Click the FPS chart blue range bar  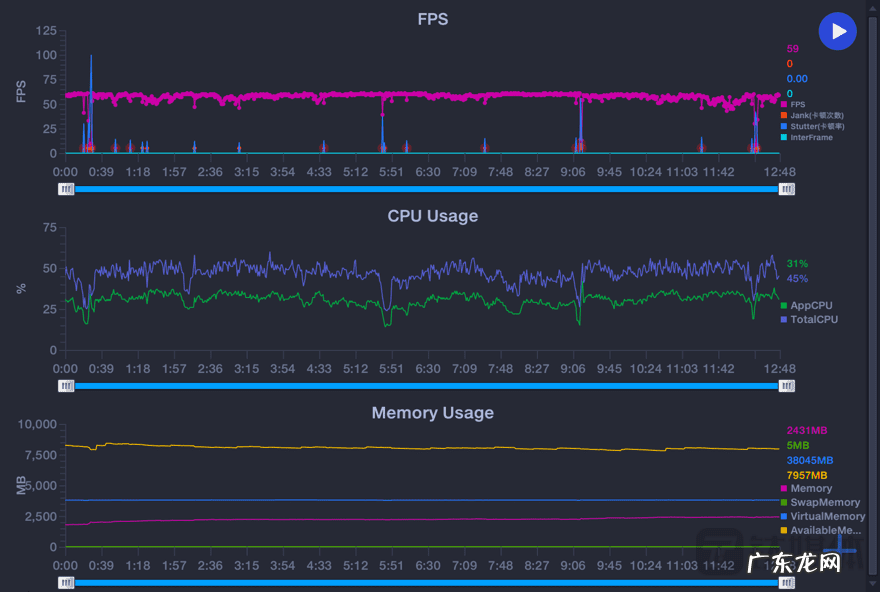427,189
